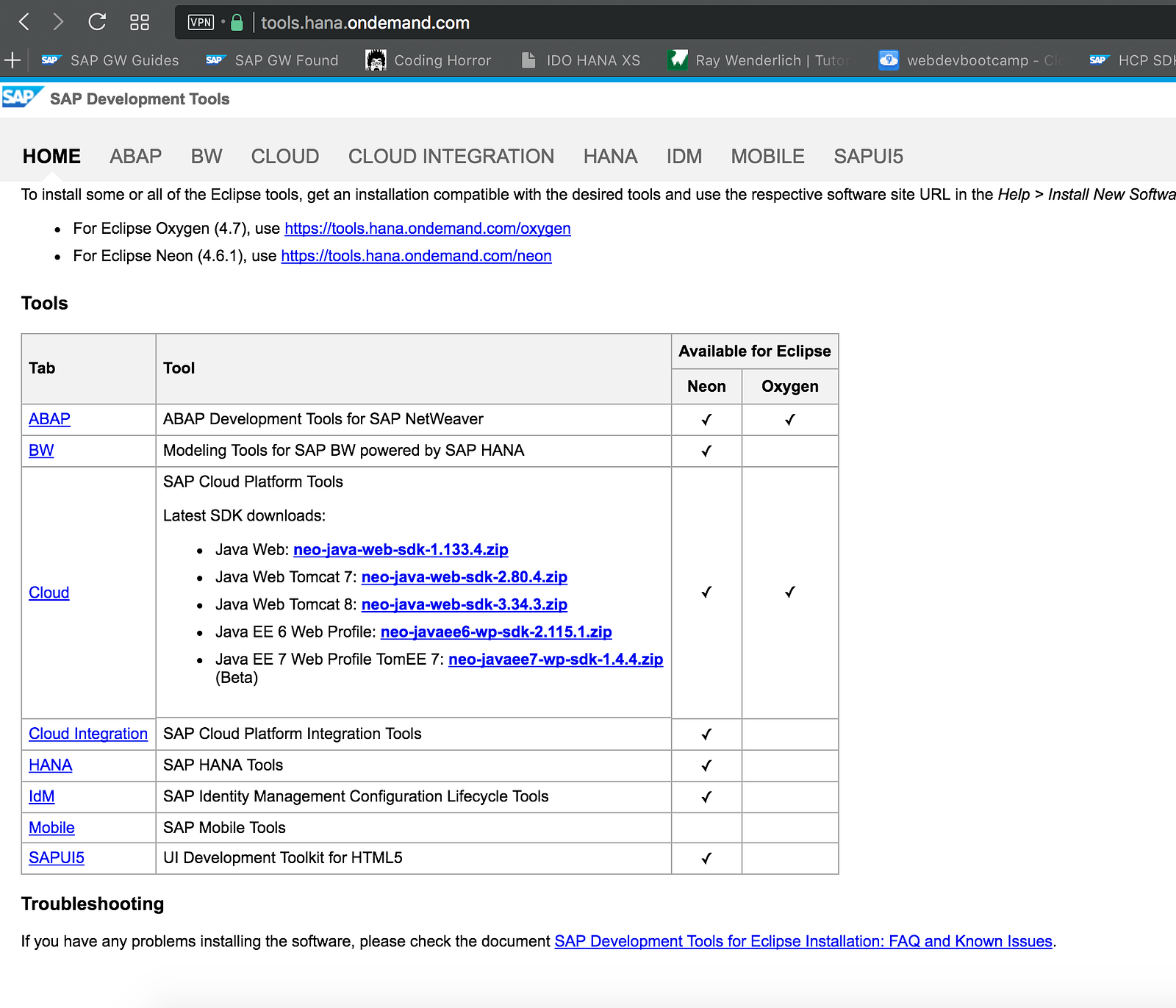Screen dimensions: 1176x1008
Task: Switch to the MOBILE navigation tab
Action: point(768,157)
